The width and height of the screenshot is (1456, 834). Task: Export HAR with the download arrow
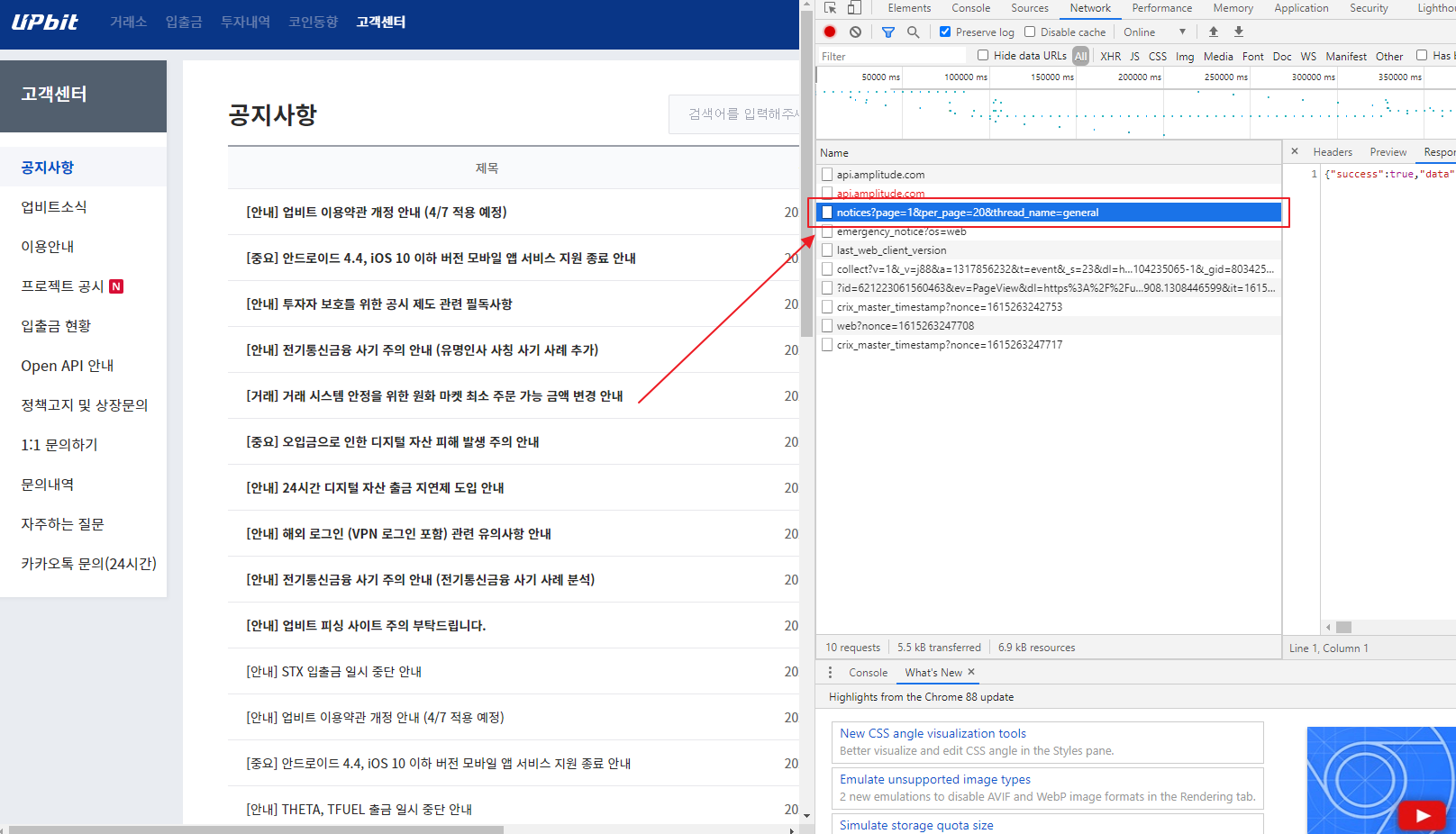pyautogui.click(x=1239, y=32)
